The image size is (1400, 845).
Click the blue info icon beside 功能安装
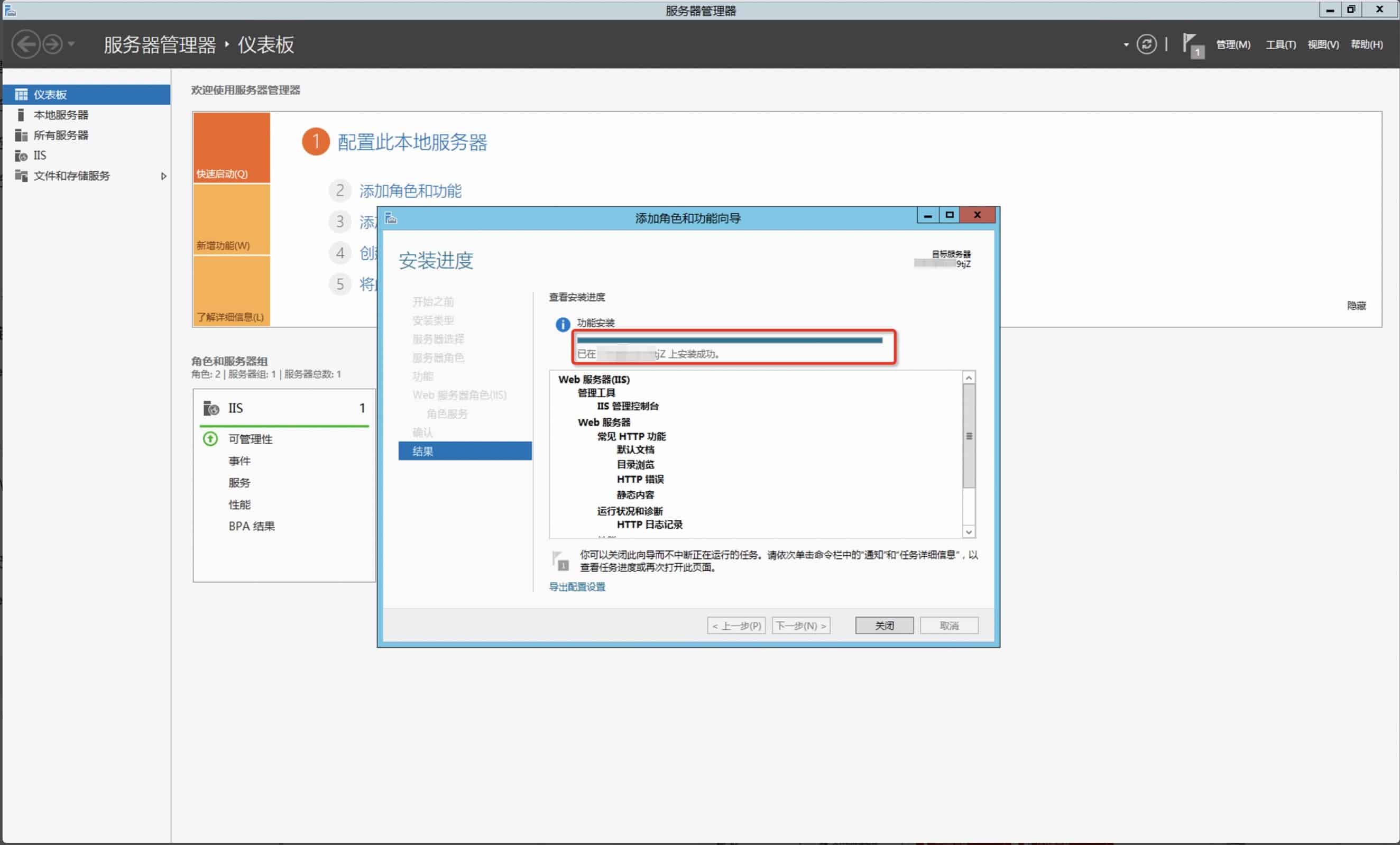(562, 324)
